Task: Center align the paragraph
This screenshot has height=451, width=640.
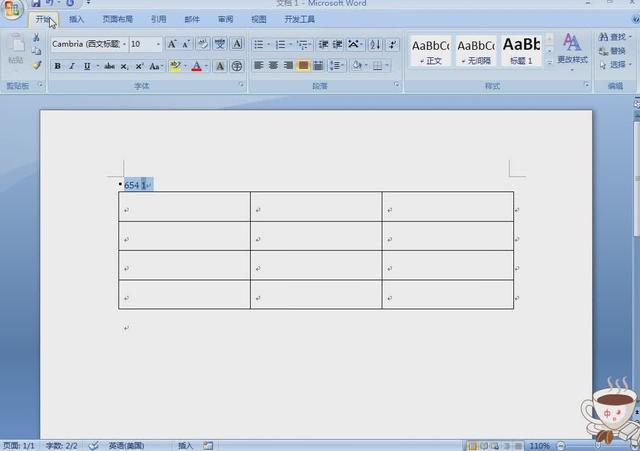Action: [x=273, y=66]
